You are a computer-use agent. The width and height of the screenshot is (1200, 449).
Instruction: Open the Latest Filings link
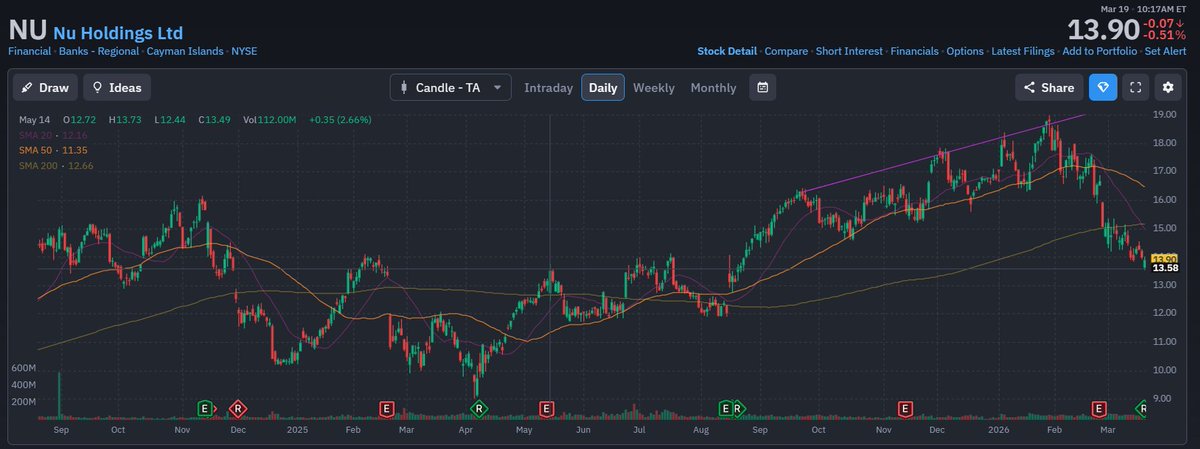1023,50
